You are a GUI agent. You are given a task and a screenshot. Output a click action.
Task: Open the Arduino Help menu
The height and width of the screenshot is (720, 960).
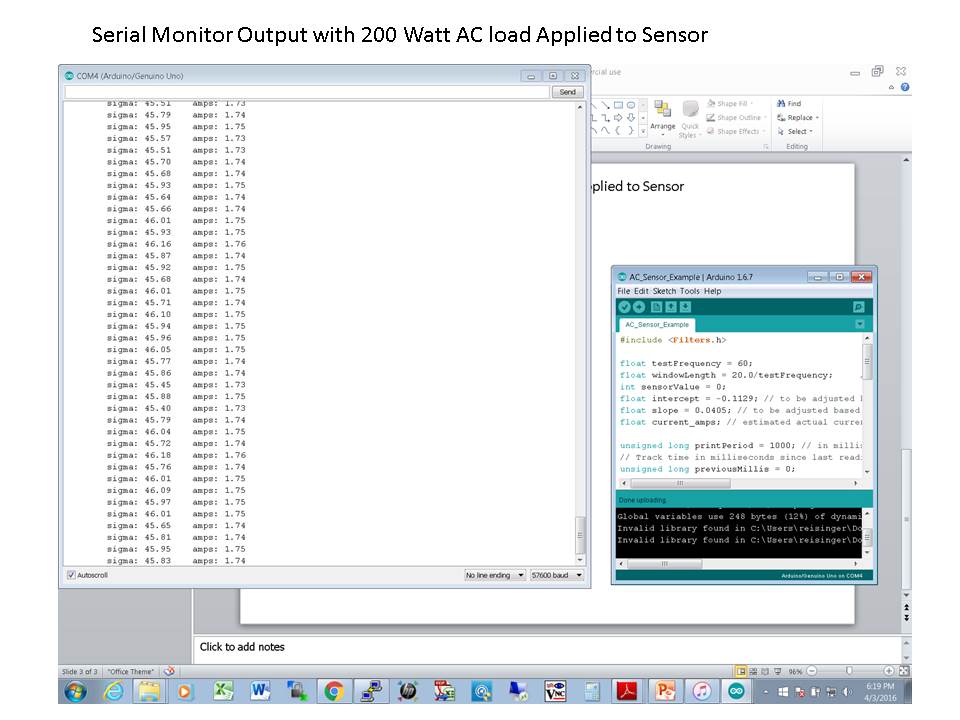(712, 291)
